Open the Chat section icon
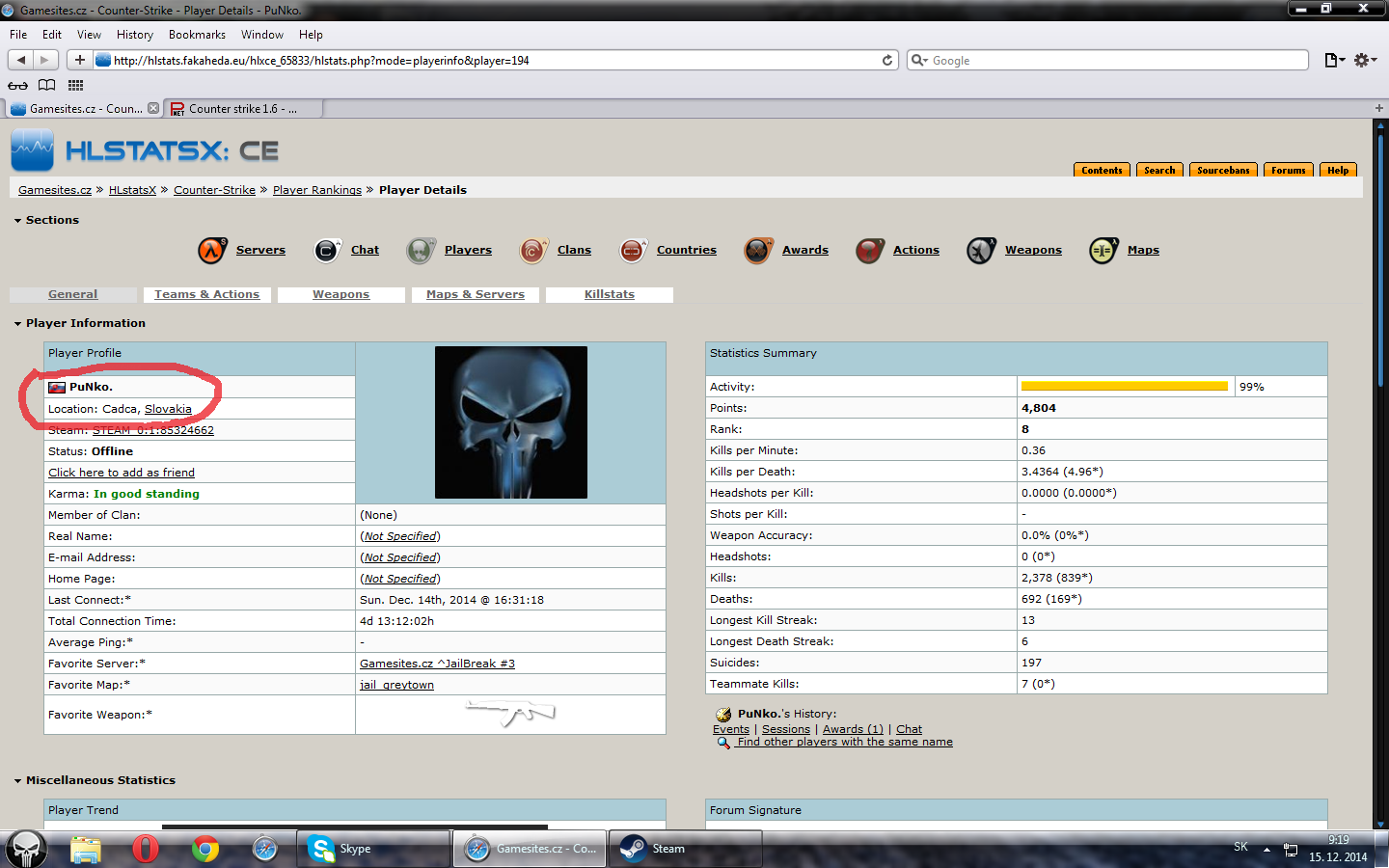This screenshot has height=868, width=1389. coord(327,251)
